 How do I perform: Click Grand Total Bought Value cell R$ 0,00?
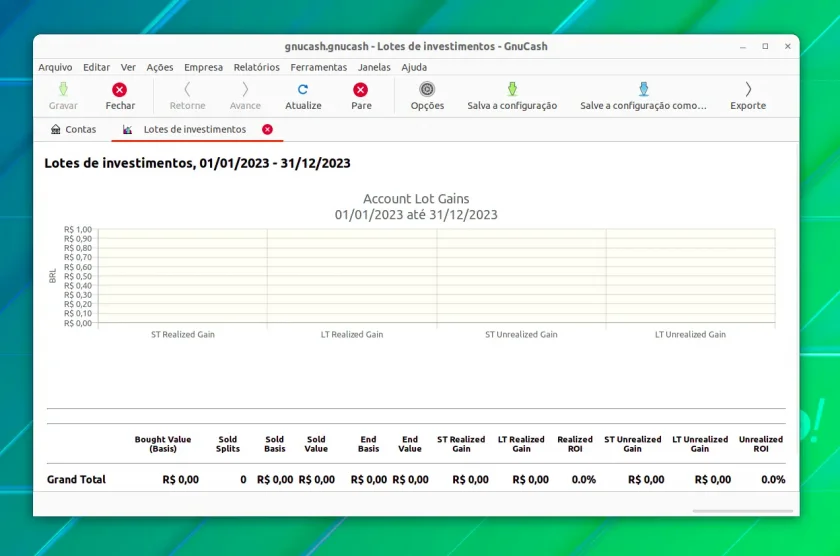(181, 479)
